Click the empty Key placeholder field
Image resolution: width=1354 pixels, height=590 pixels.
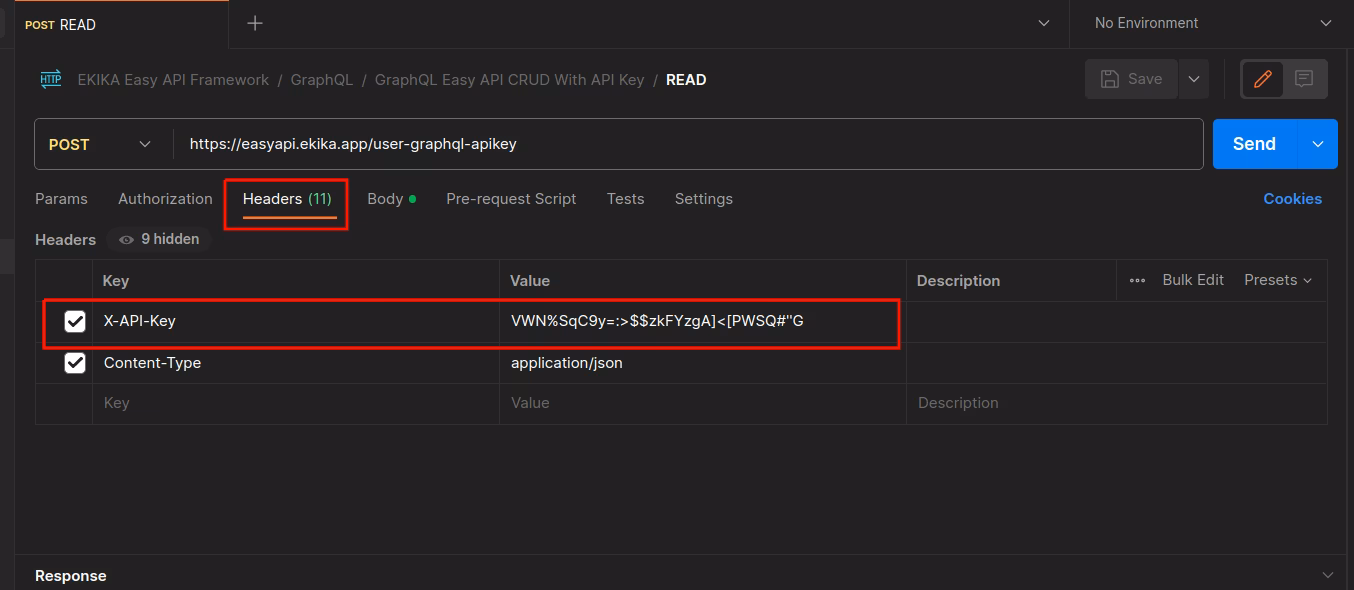point(296,403)
